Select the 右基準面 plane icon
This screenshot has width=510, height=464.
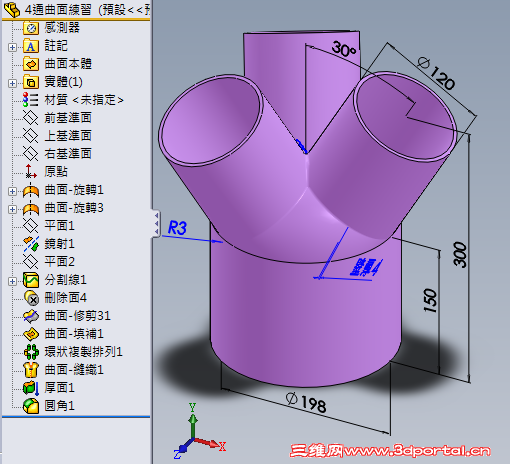click(31, 154)
